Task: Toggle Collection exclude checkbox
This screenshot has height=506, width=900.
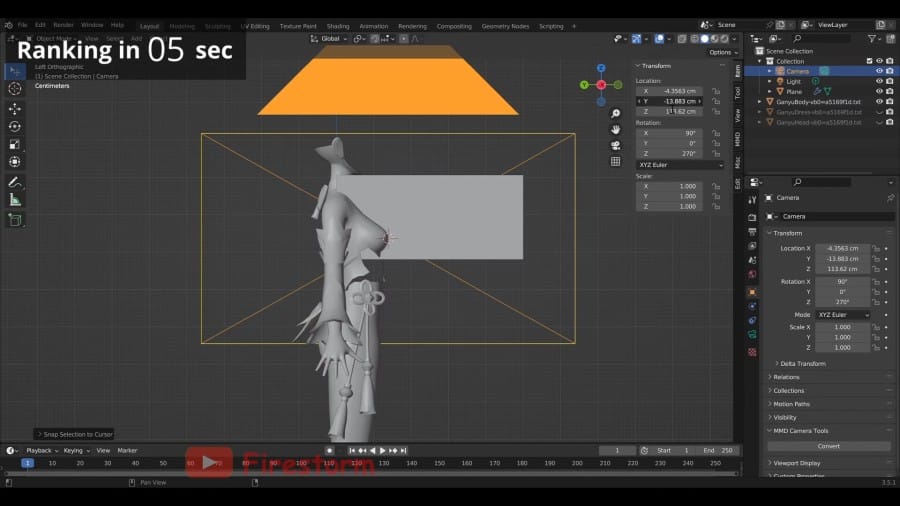Action: [869, 61]
